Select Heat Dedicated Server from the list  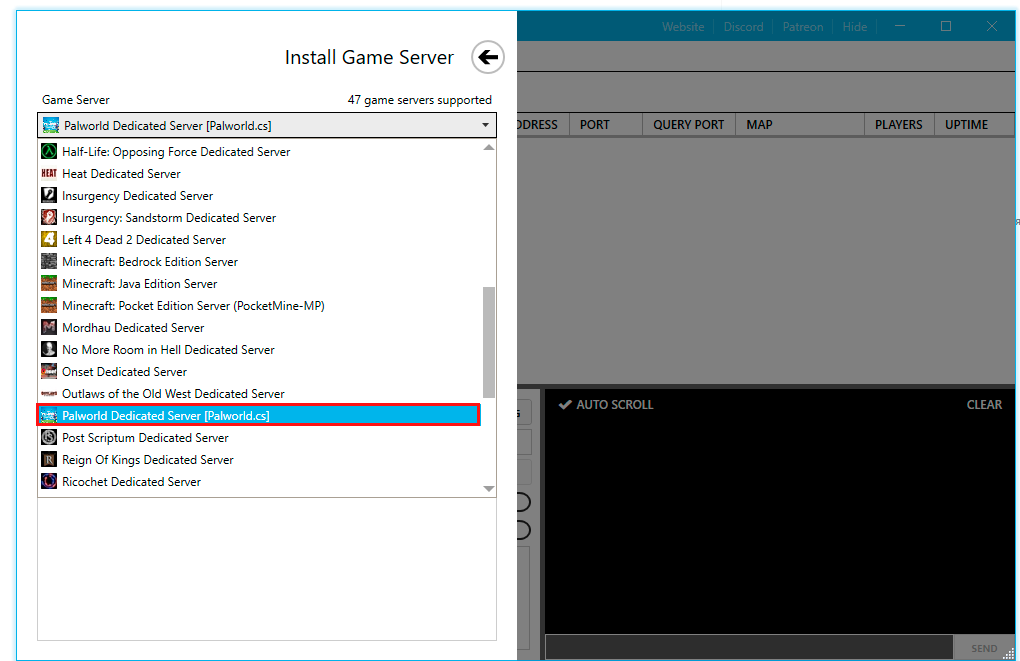[x=260, y=174]
